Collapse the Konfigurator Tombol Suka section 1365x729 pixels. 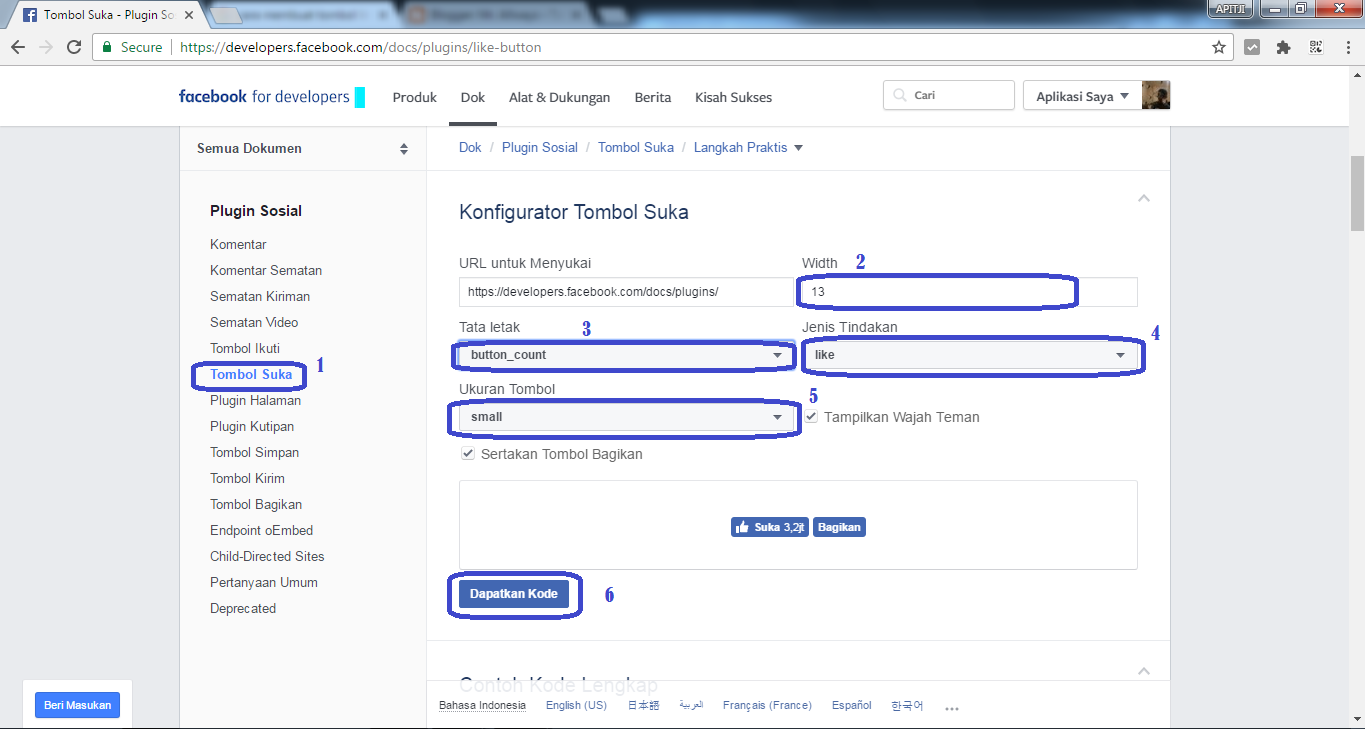[1144, 198]
